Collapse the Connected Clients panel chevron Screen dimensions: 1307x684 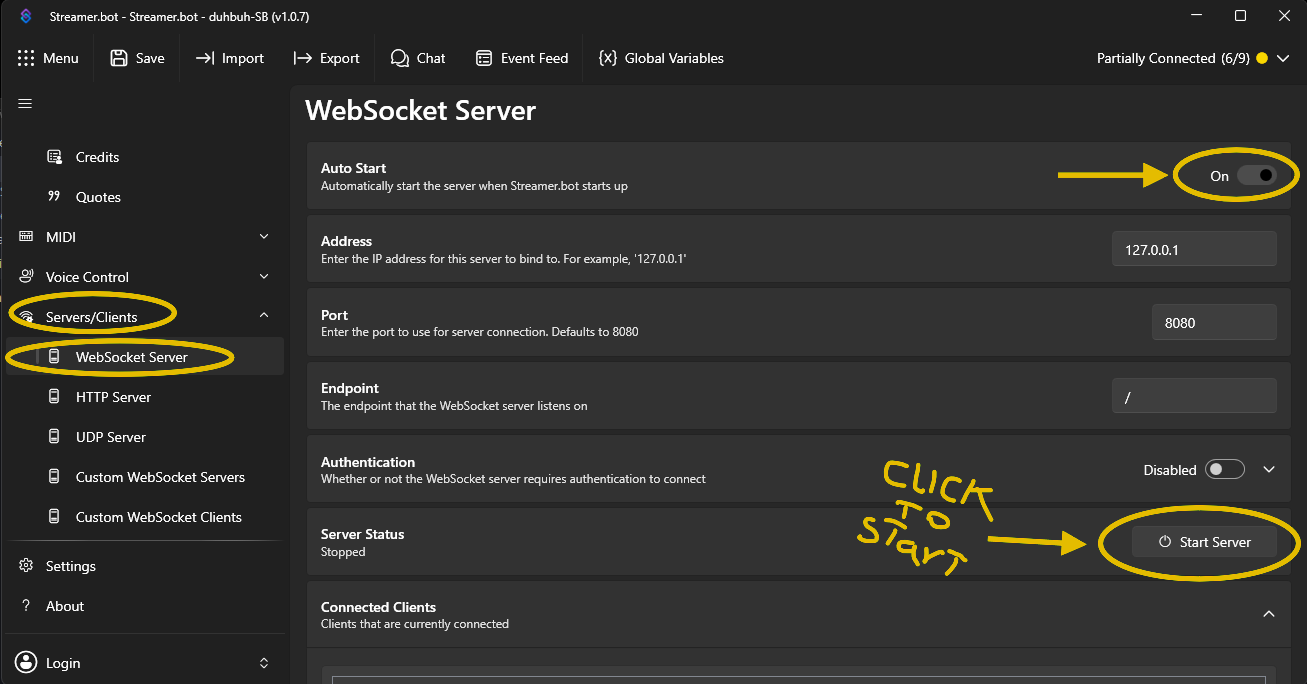click(x=1269, y=614)
